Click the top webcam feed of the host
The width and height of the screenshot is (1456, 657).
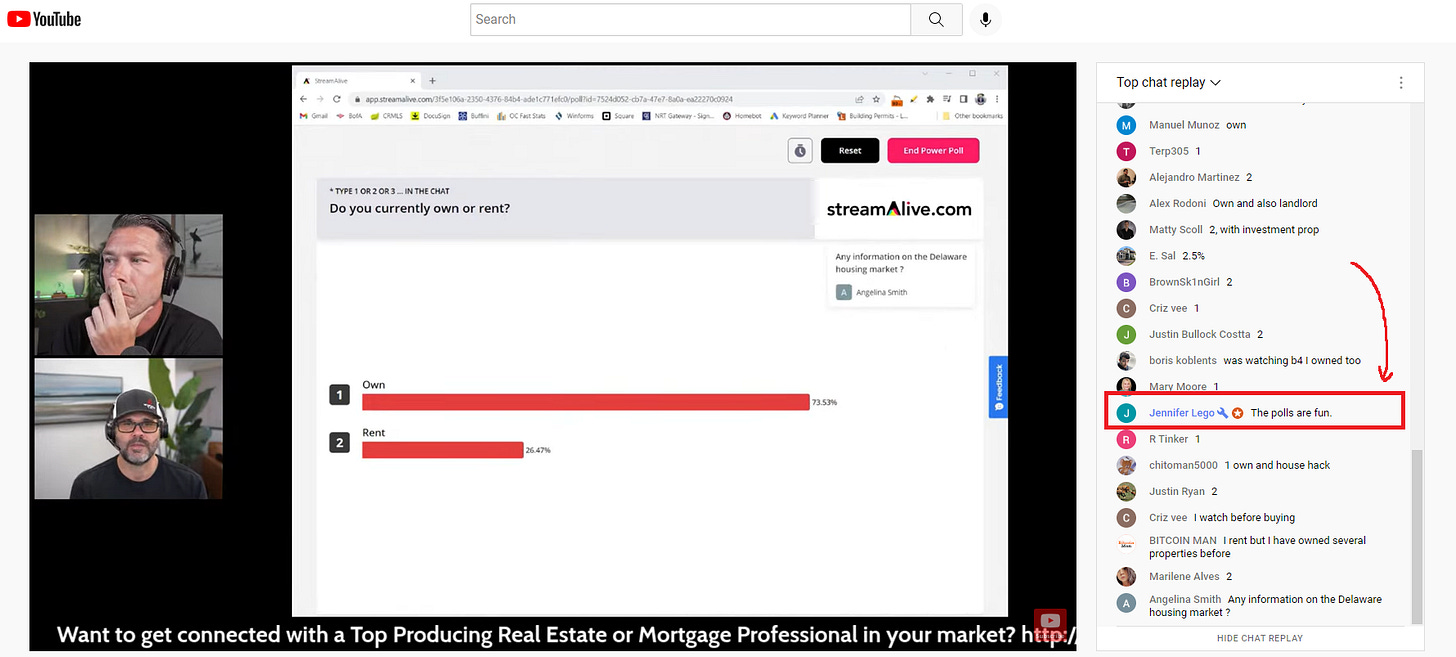coord(129,284)
